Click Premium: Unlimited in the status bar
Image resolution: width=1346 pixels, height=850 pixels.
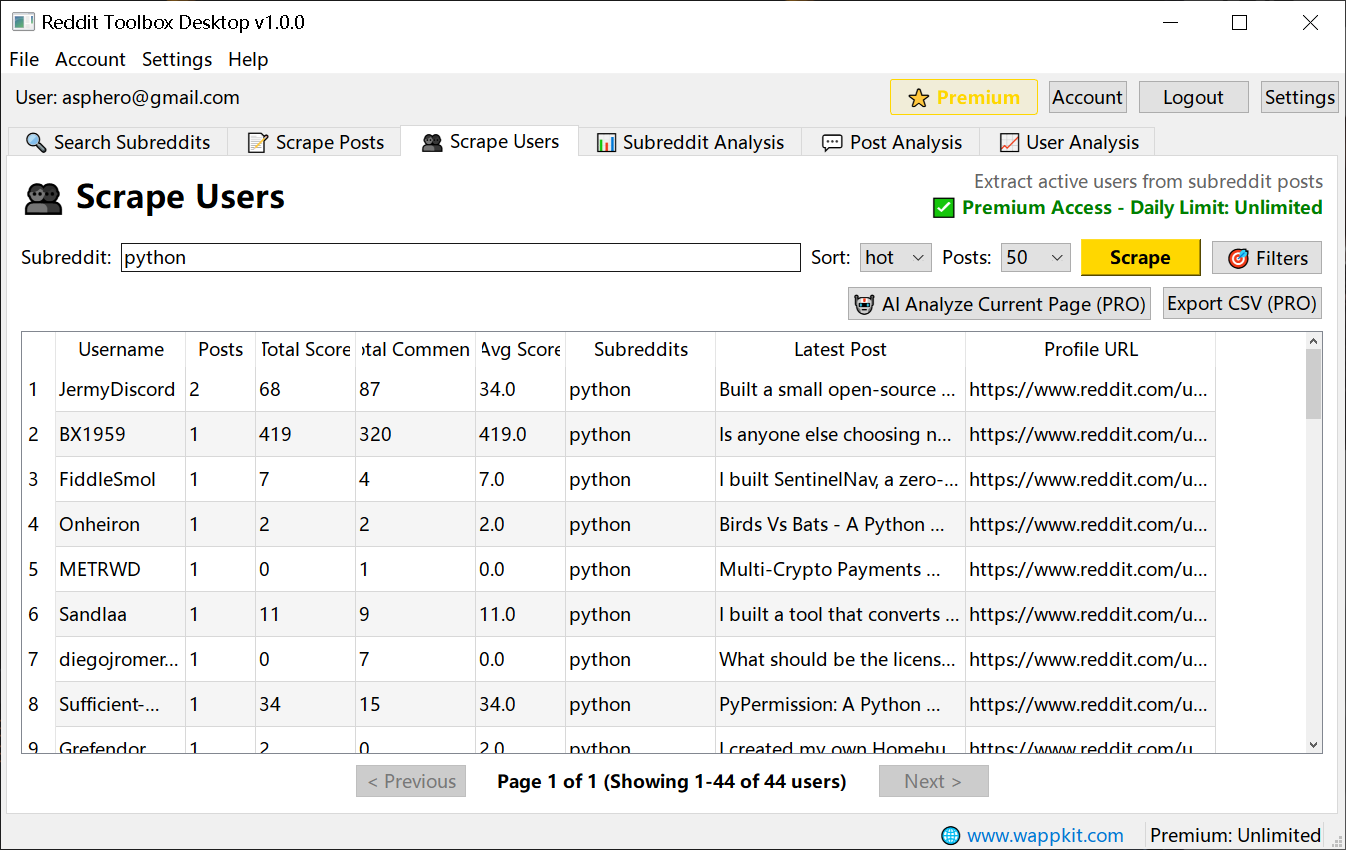[x=1235, y=835]
